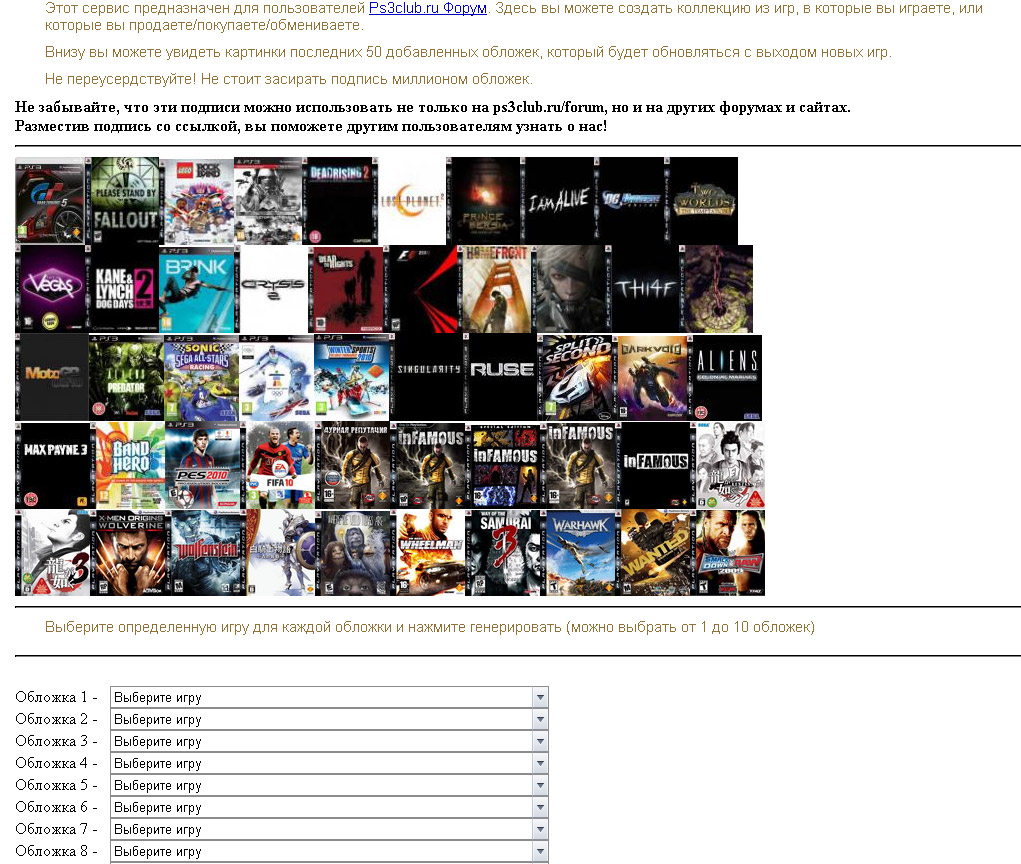Click the Warhawk cover
1021x864 pixels.
coord(579,553)
